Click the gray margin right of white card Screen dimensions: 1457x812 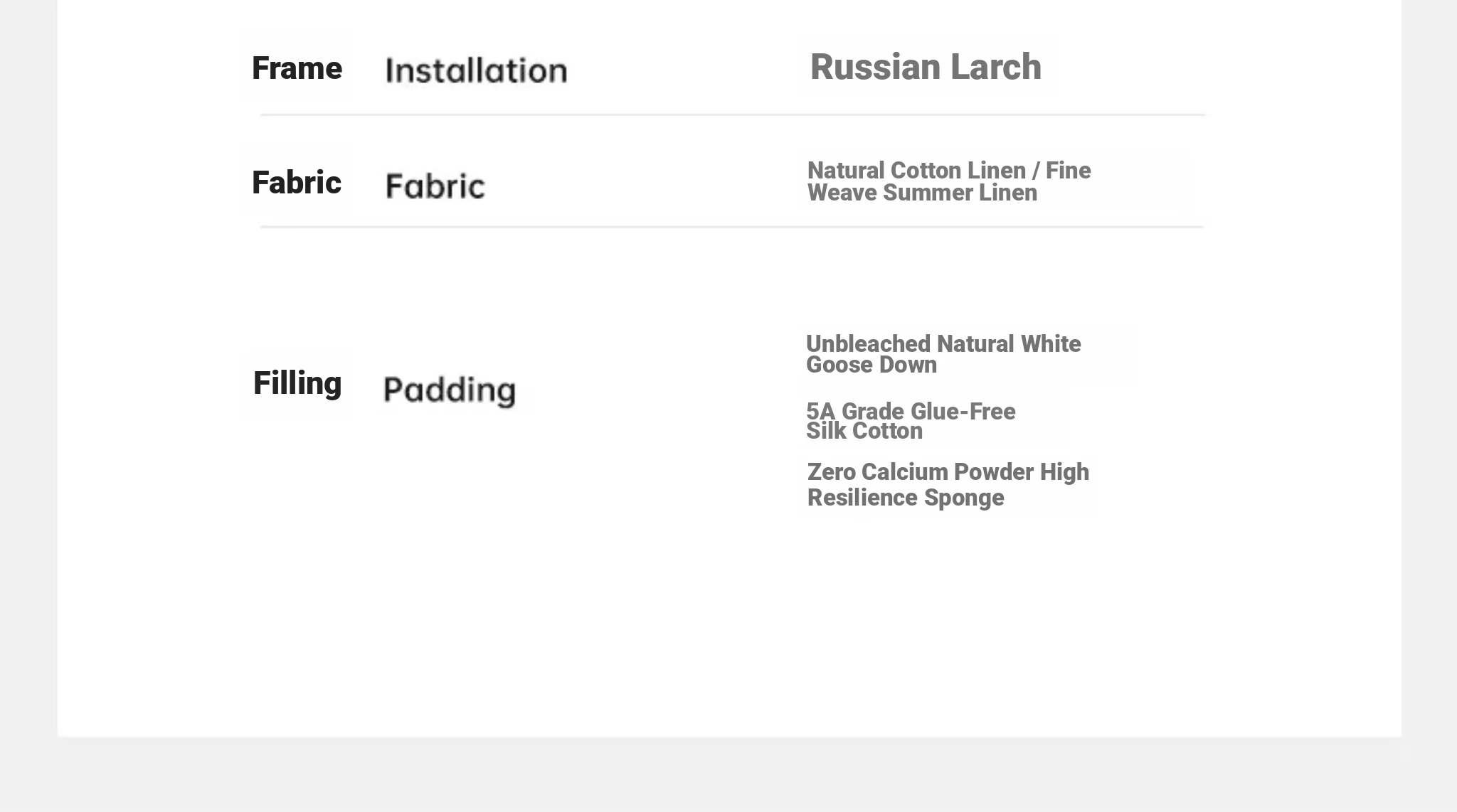pyautogui.click(x=1429, y=370)
